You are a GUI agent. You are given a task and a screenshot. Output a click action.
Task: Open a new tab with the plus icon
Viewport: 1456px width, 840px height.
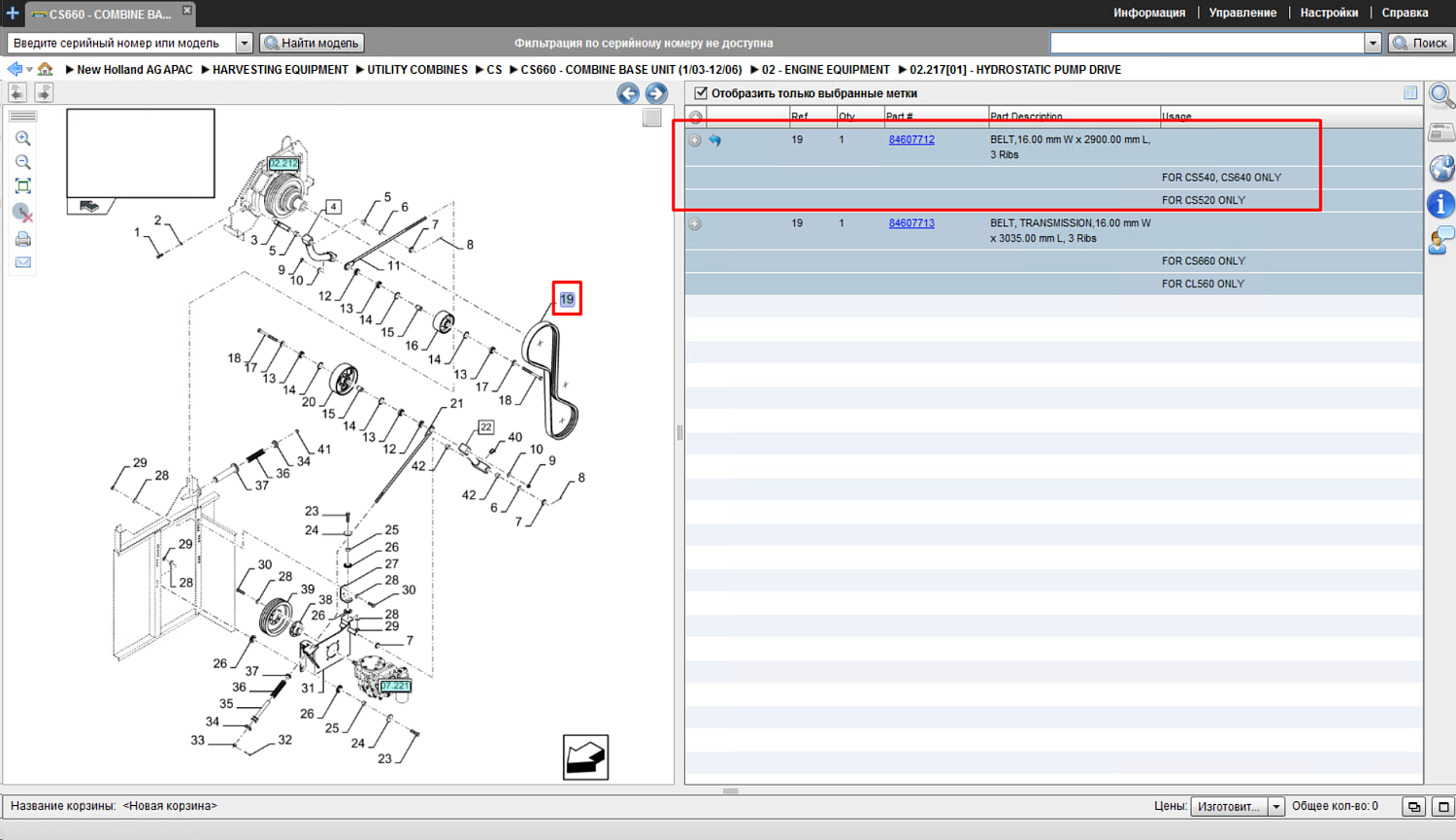click(12, 13)
